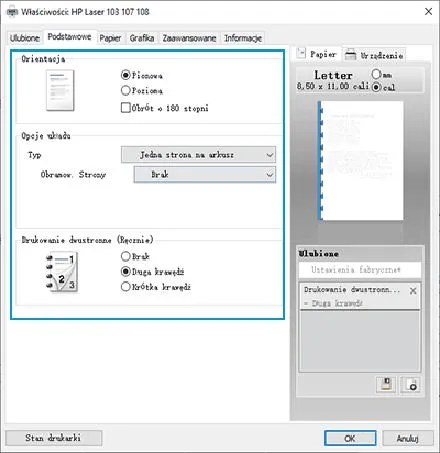This screenshot has height=453, width=440.
Task: Choose Długa krawędź duplex option
Action: tap(125, 271)
